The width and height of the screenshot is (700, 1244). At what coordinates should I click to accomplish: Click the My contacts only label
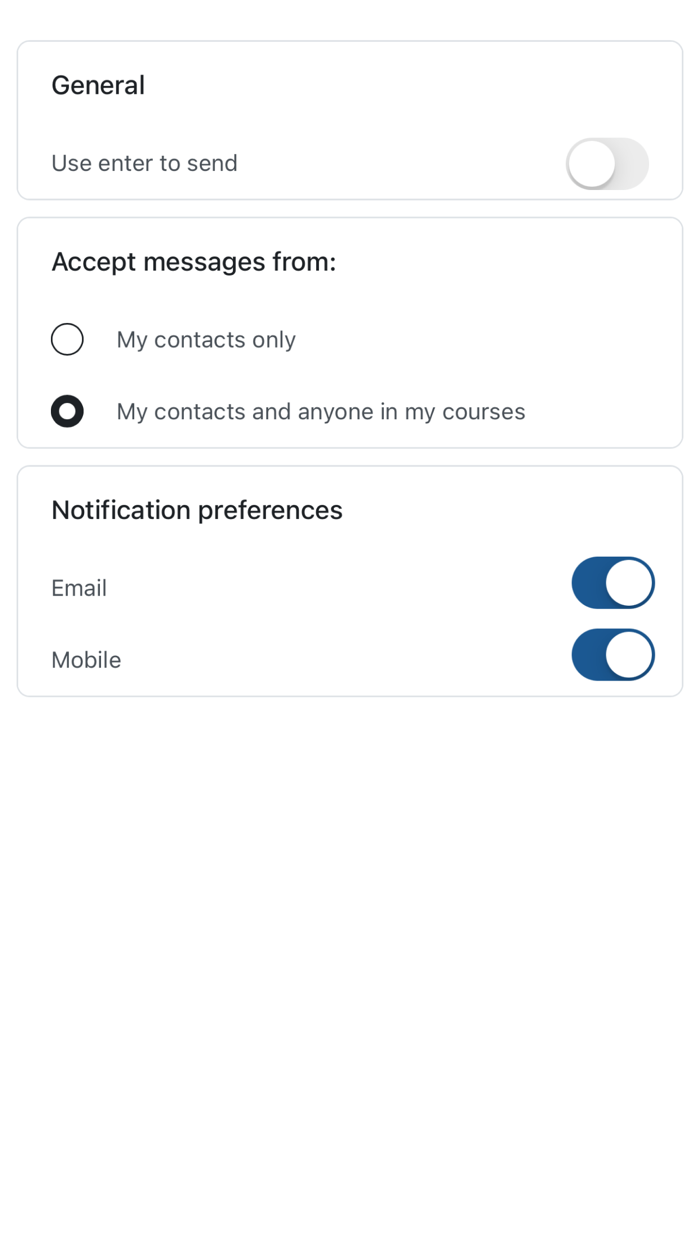point(206,339)
